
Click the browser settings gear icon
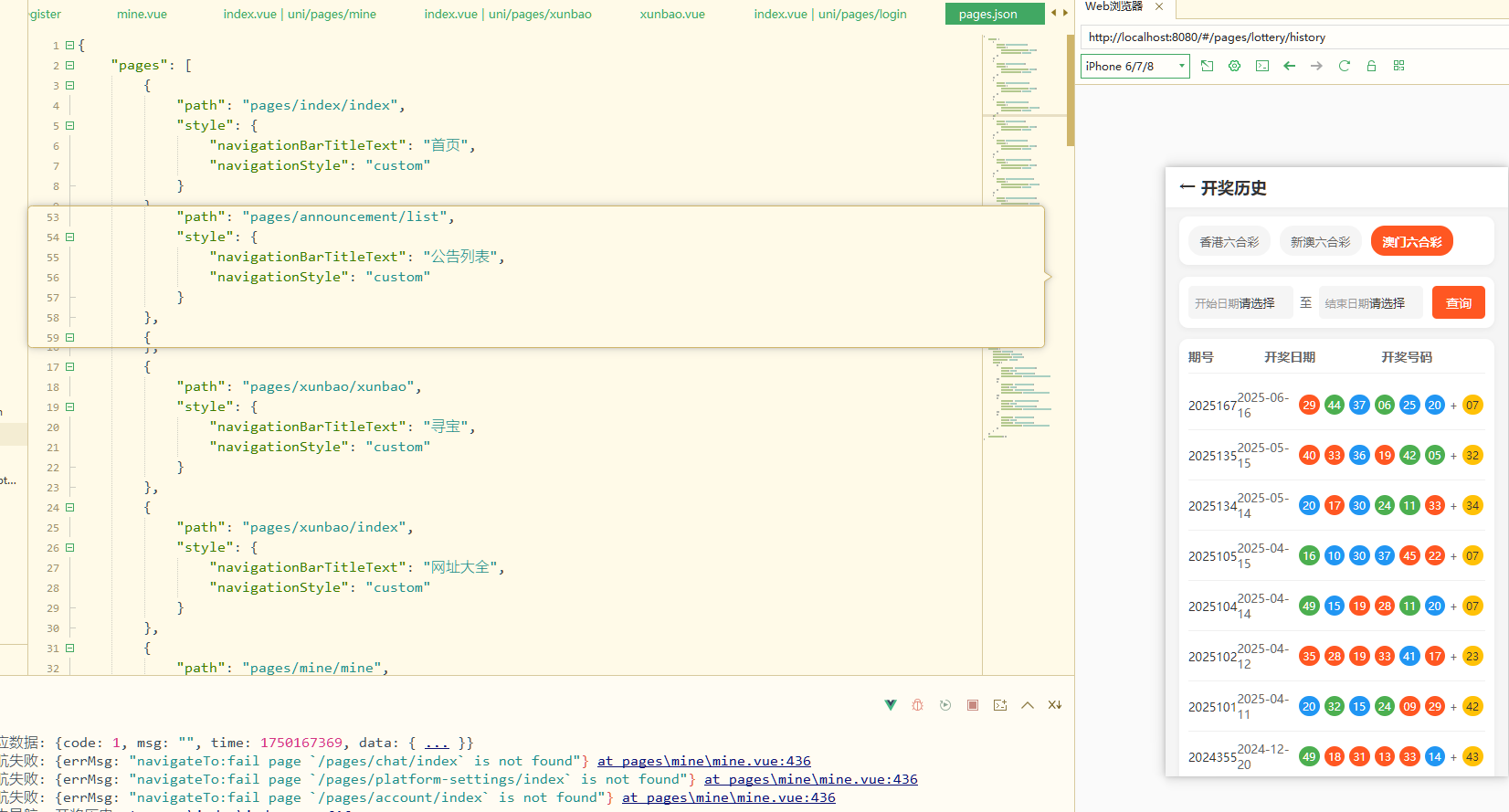(1234, 66)
